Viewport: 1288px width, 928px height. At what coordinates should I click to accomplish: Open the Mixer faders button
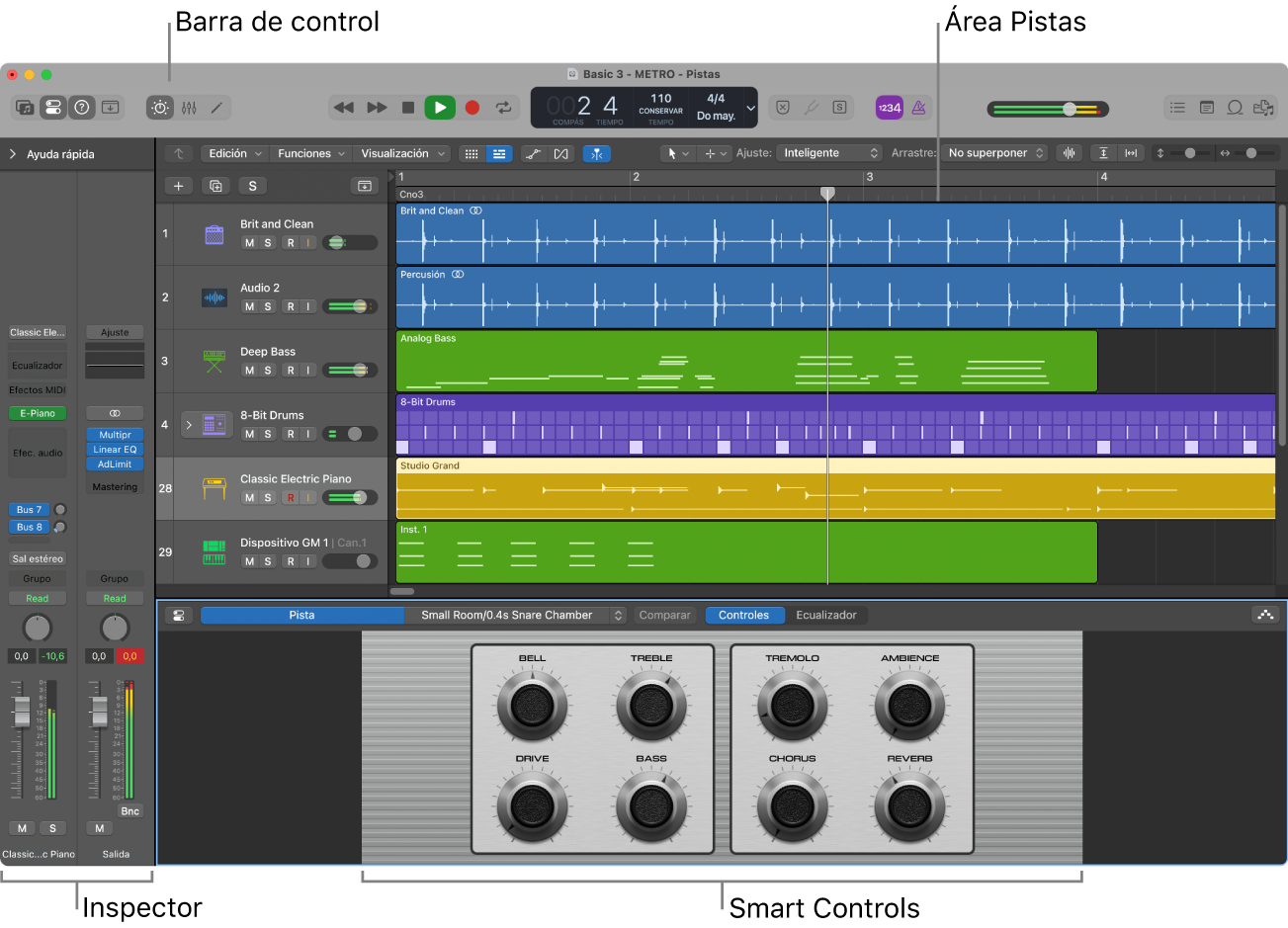click(189, 107)
